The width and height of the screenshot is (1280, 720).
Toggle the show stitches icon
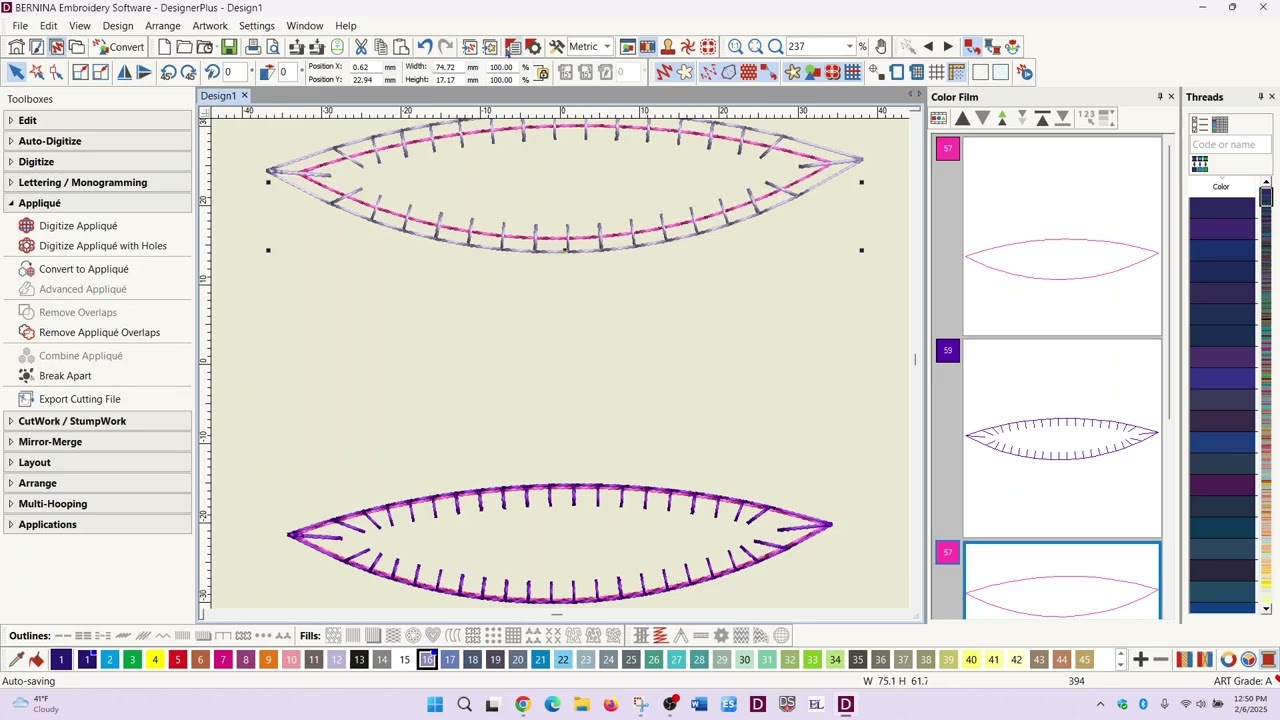coord(664,72)
